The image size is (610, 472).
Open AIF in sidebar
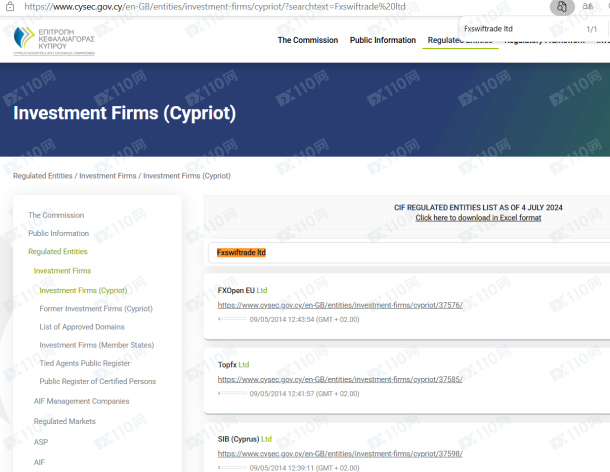pos(39,462)
